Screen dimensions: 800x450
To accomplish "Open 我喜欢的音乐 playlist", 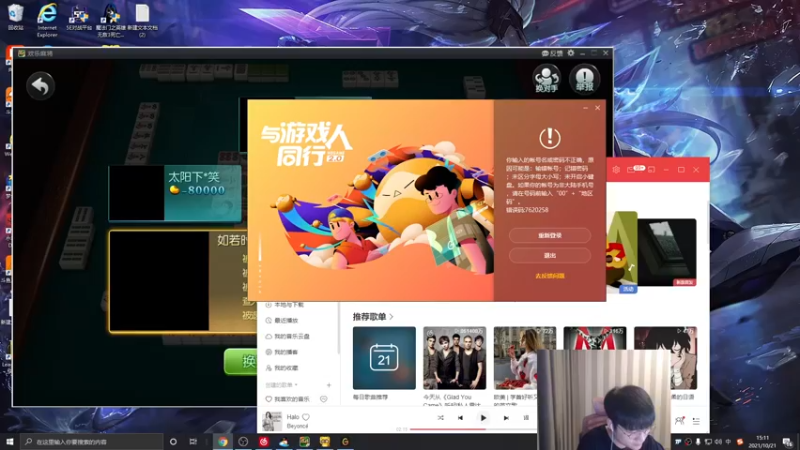I will (x=287, y=399).
